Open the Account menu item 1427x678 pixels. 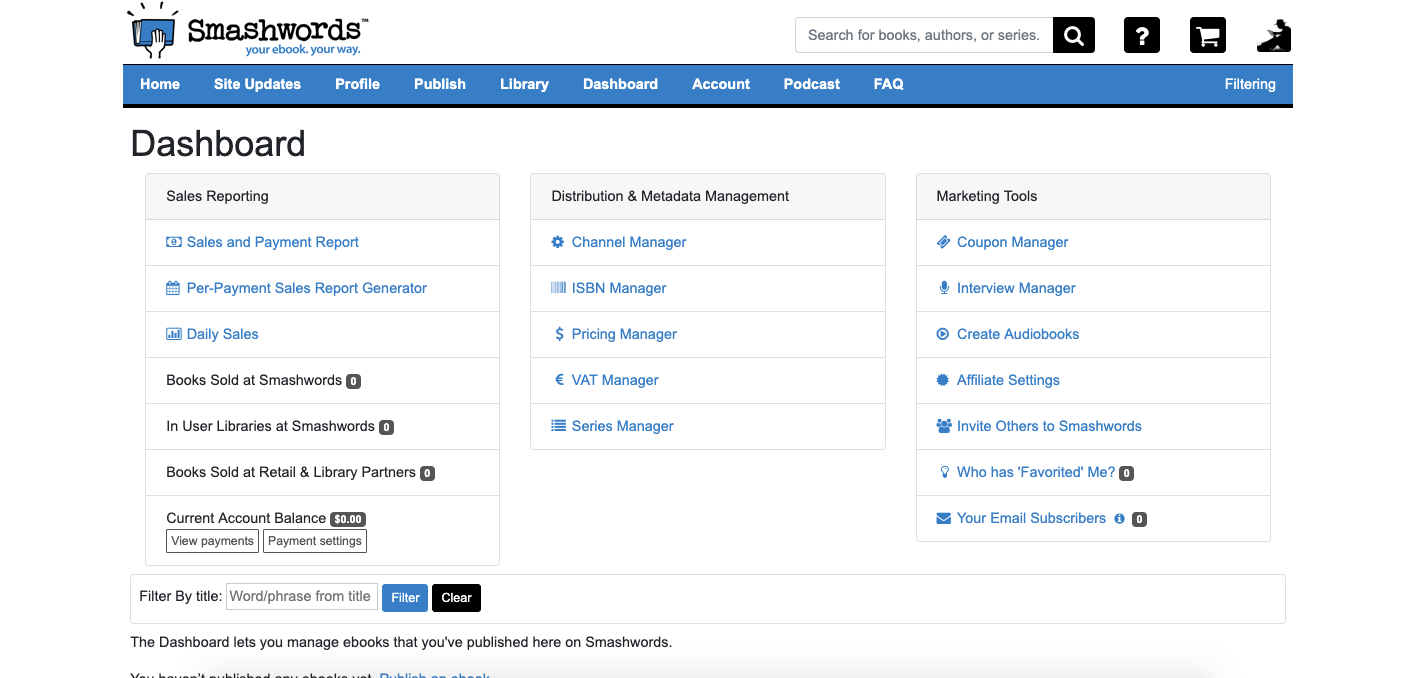coord(721,84)
